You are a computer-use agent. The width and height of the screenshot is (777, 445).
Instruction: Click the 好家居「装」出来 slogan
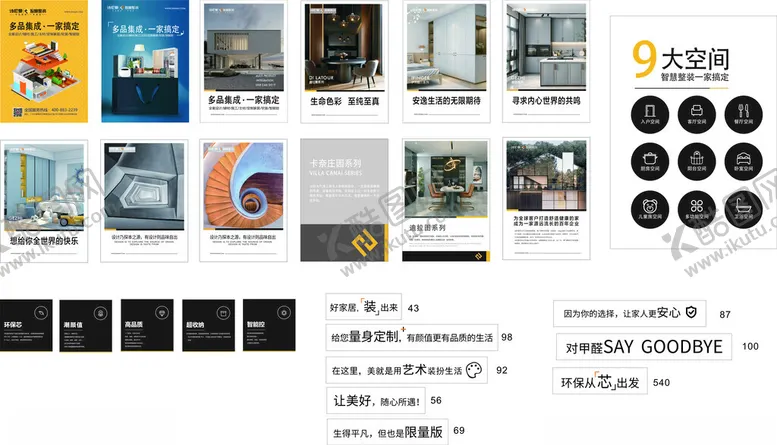tap(364, 307)
